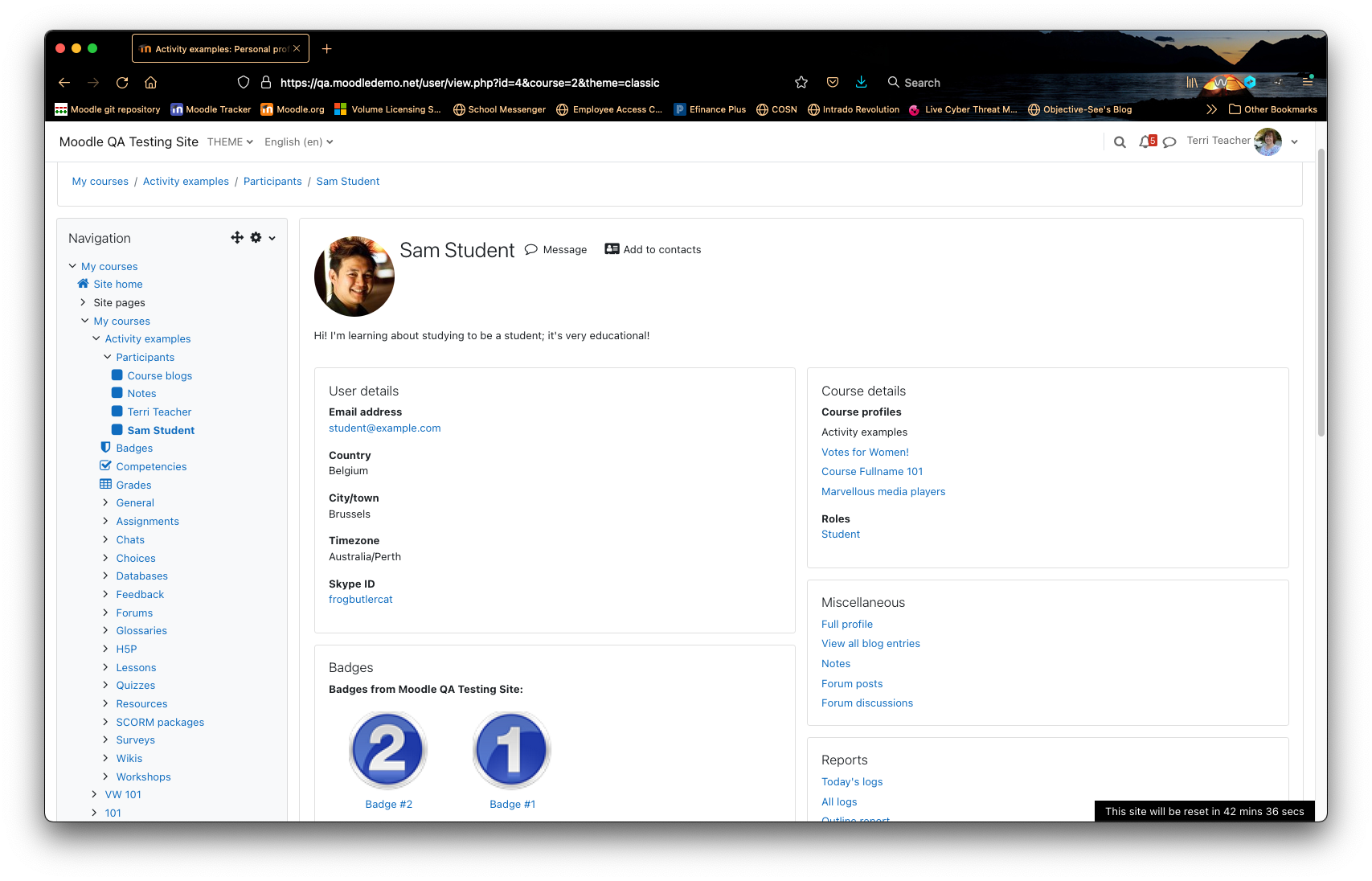The width and height of the screenshot is (1372, 881).
Task: Collapse the Activity examples tree node
Action: [x=96, y=338]
